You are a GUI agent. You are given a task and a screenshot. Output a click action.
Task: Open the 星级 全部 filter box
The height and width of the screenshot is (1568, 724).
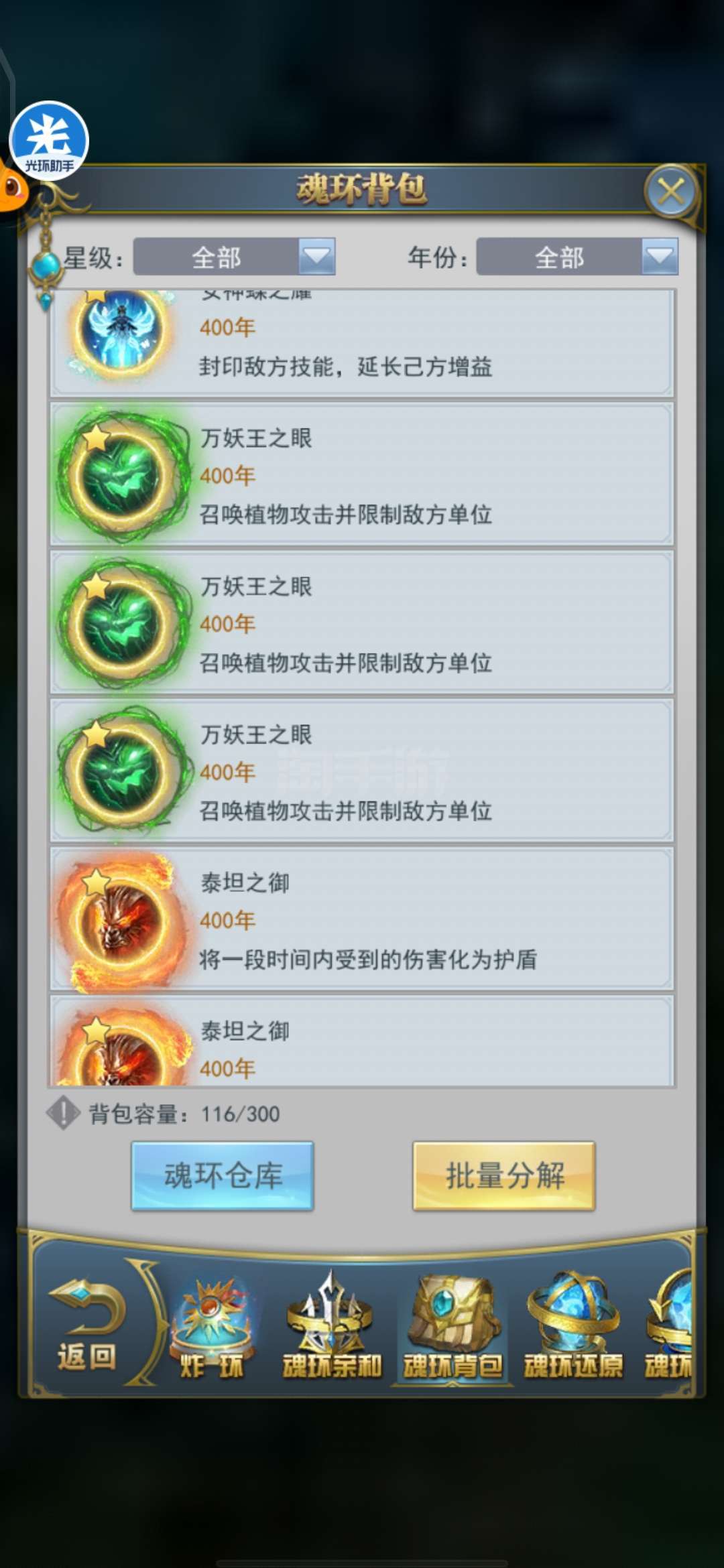(234, 257)
